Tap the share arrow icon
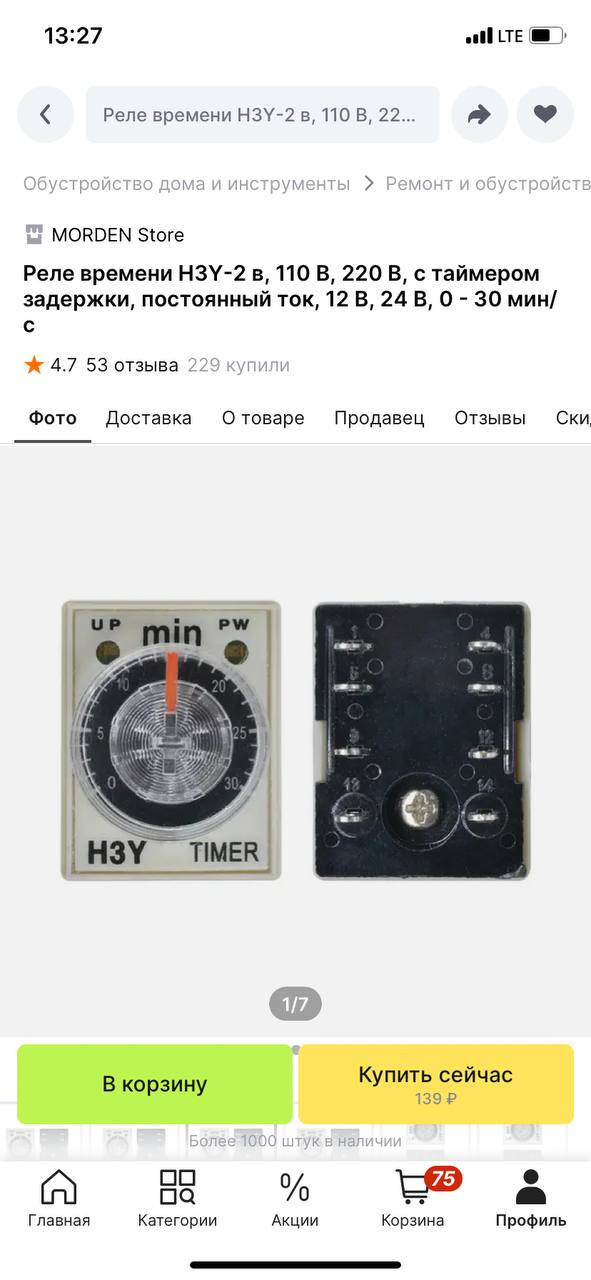 pos(480,115)
